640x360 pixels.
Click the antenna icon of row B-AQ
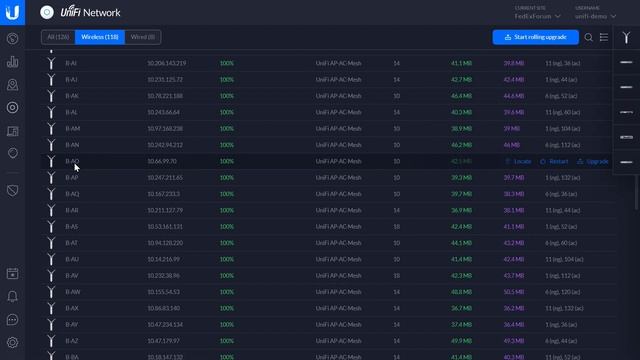pos(51,194)
